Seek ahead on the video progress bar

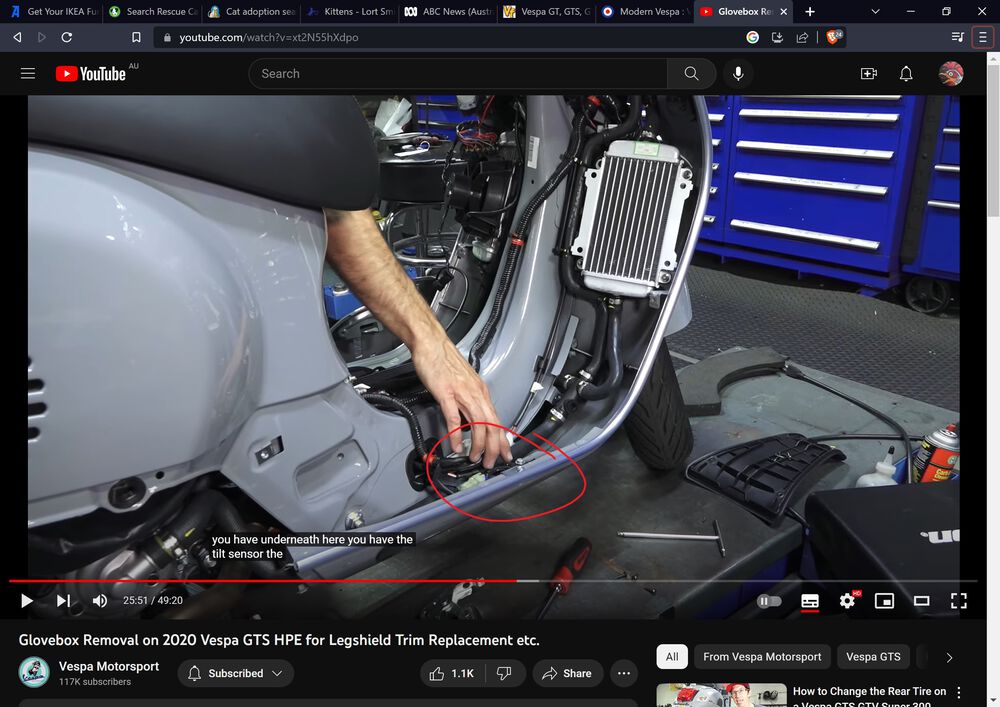pos(700,580)
